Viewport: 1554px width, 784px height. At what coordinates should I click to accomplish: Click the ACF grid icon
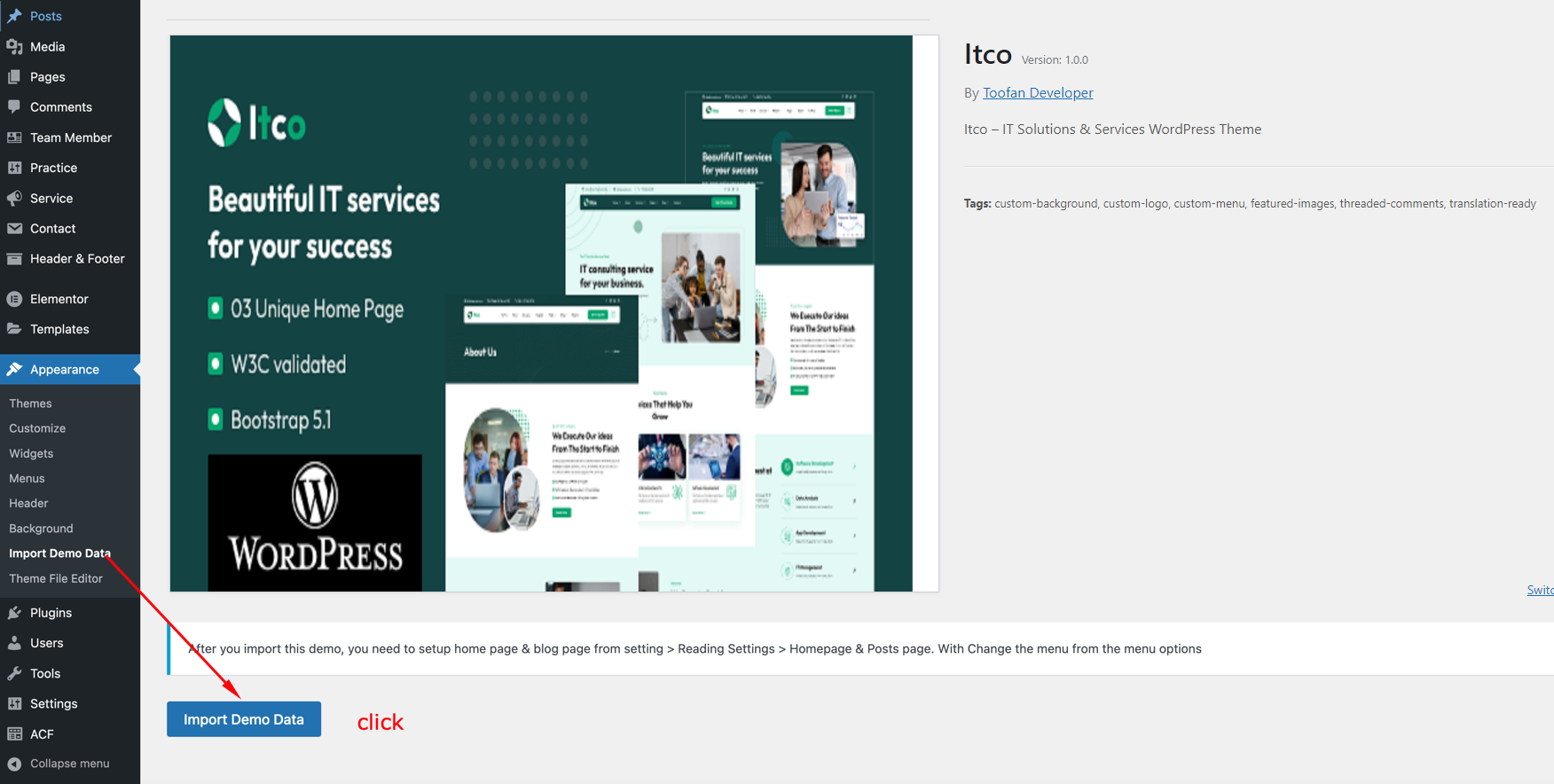click(x=14, y=734)
